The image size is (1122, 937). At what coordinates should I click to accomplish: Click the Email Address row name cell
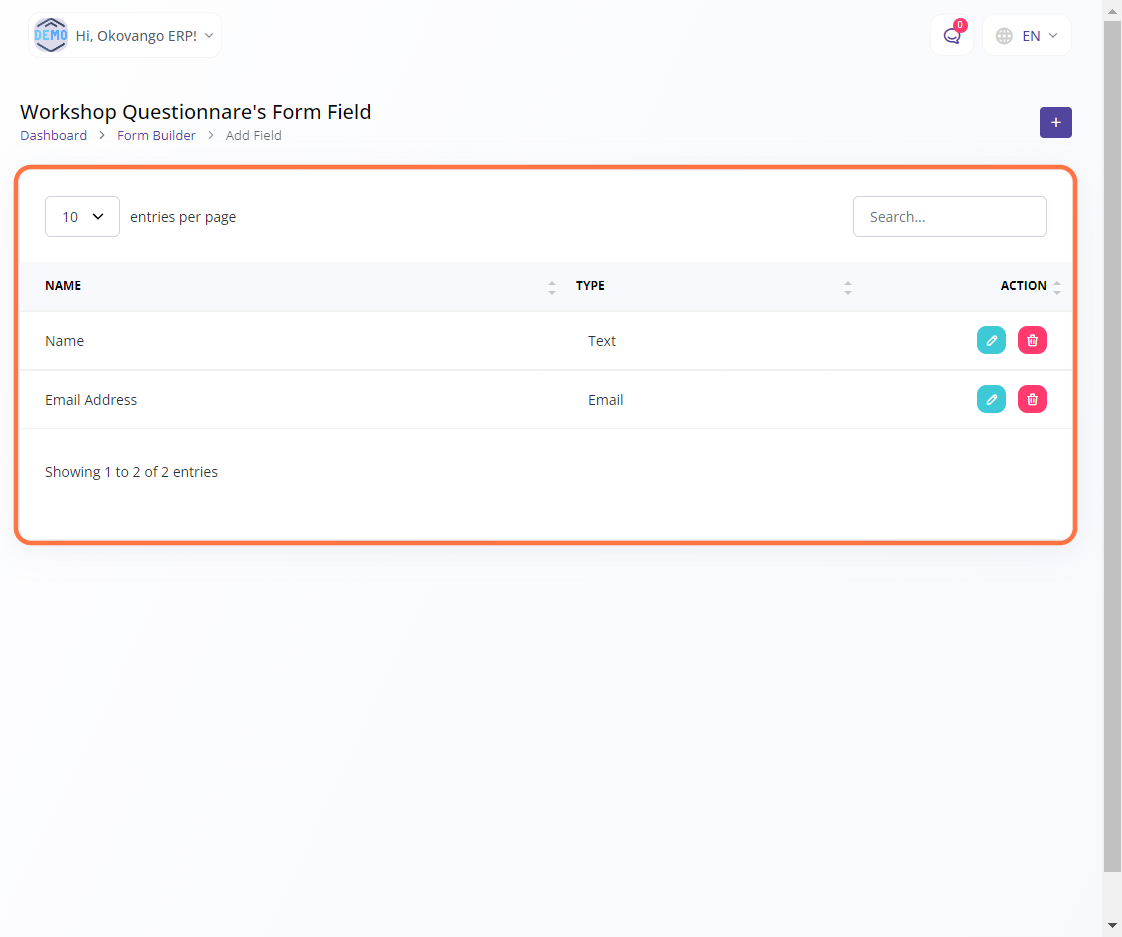point(91,400)
